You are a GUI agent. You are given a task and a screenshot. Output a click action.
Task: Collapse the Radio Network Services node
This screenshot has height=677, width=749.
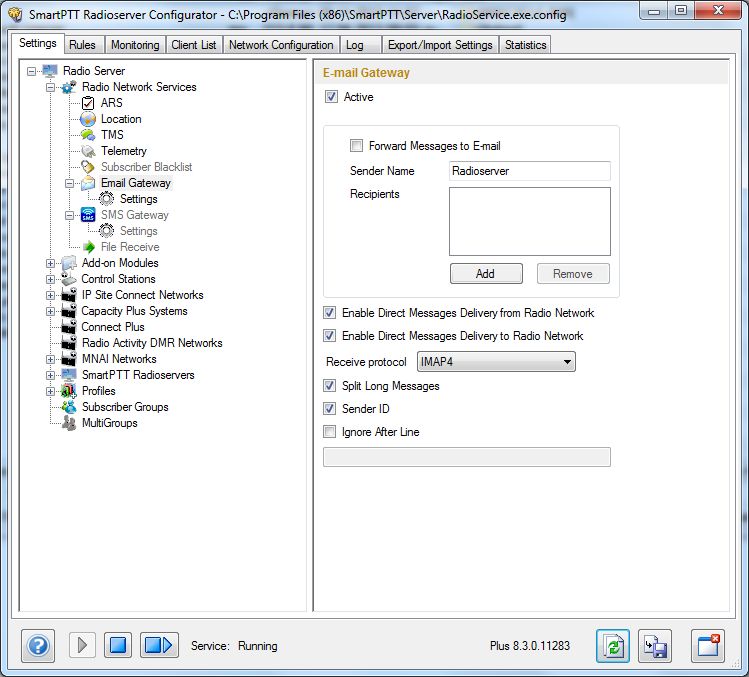pyautogui.click(x=51, y=87)
